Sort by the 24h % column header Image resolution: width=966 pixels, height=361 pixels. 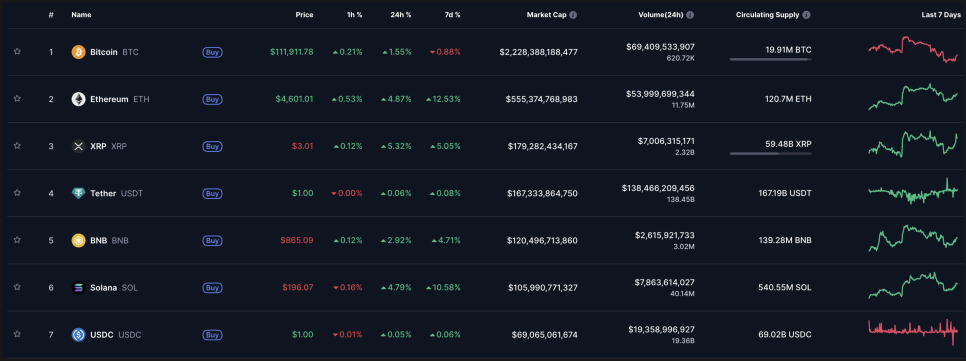[402, 15]
